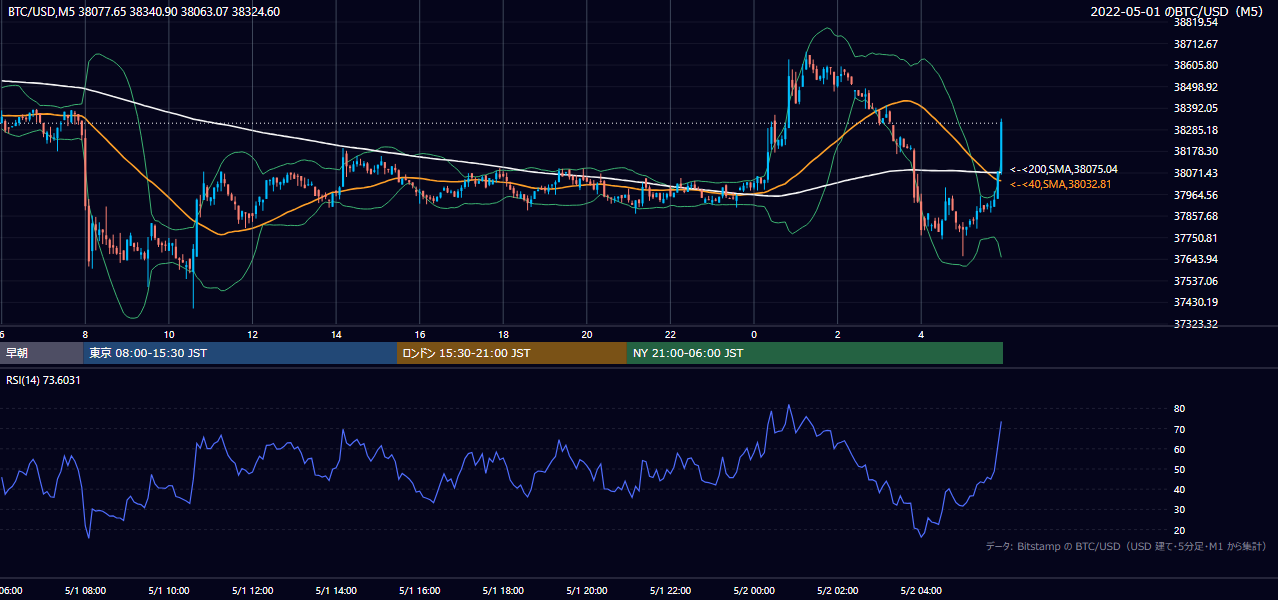
Task: Click the hour 10 tick on the price chart axis
Action: (x=169, y=334)
